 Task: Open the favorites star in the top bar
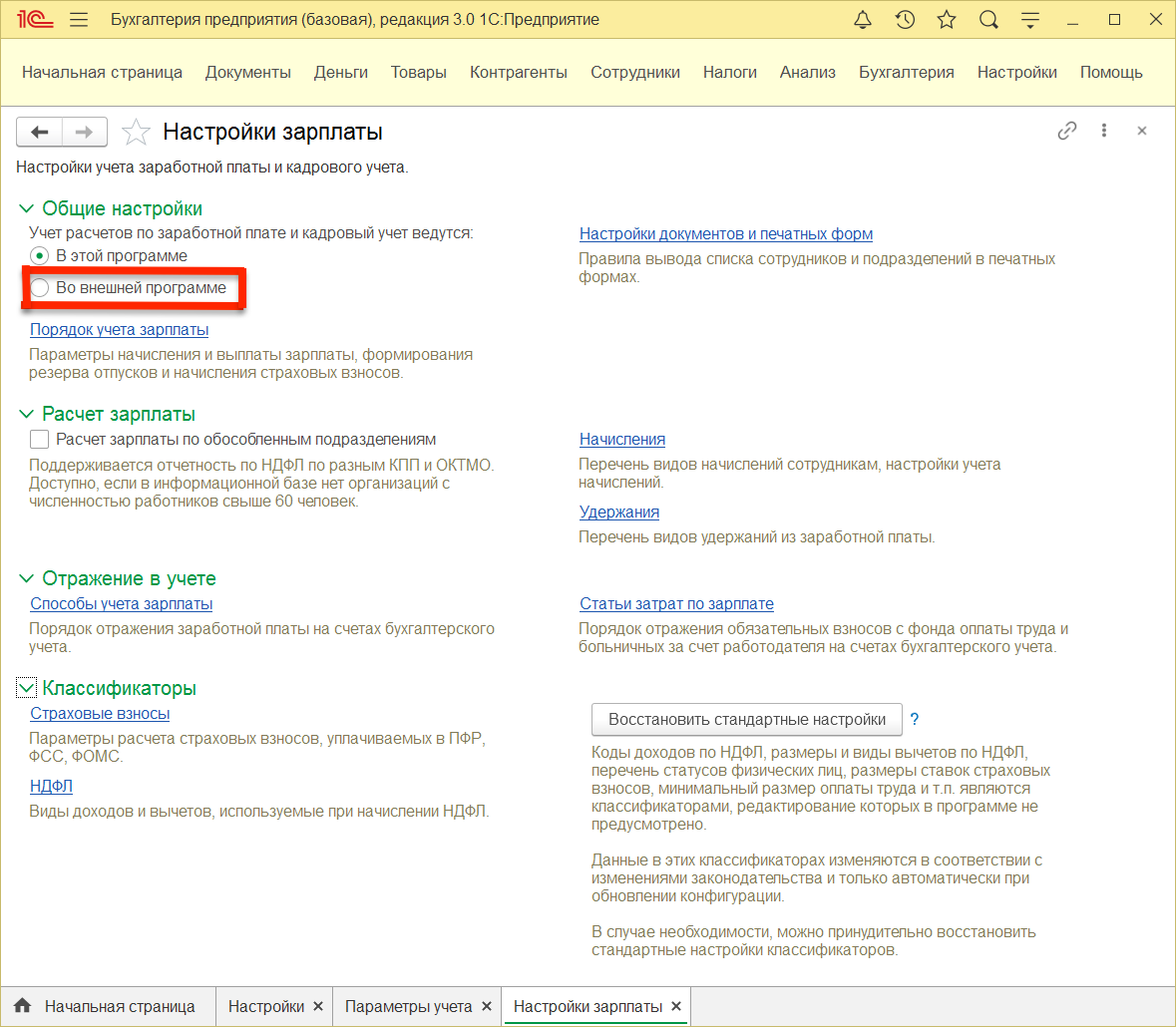click(x=946, y=18)
